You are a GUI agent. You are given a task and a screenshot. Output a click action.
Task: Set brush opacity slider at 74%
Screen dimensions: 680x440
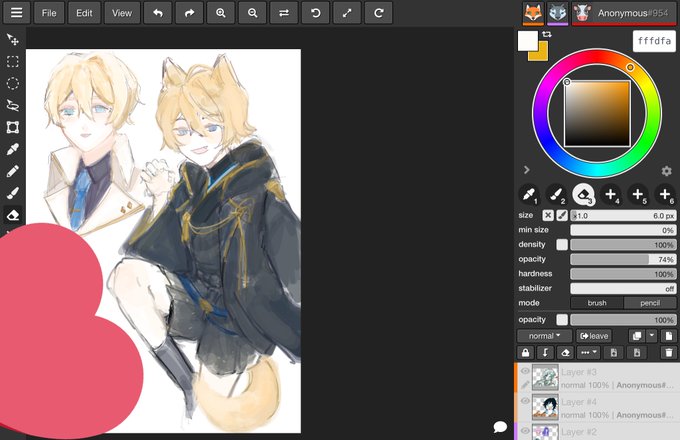623,259
